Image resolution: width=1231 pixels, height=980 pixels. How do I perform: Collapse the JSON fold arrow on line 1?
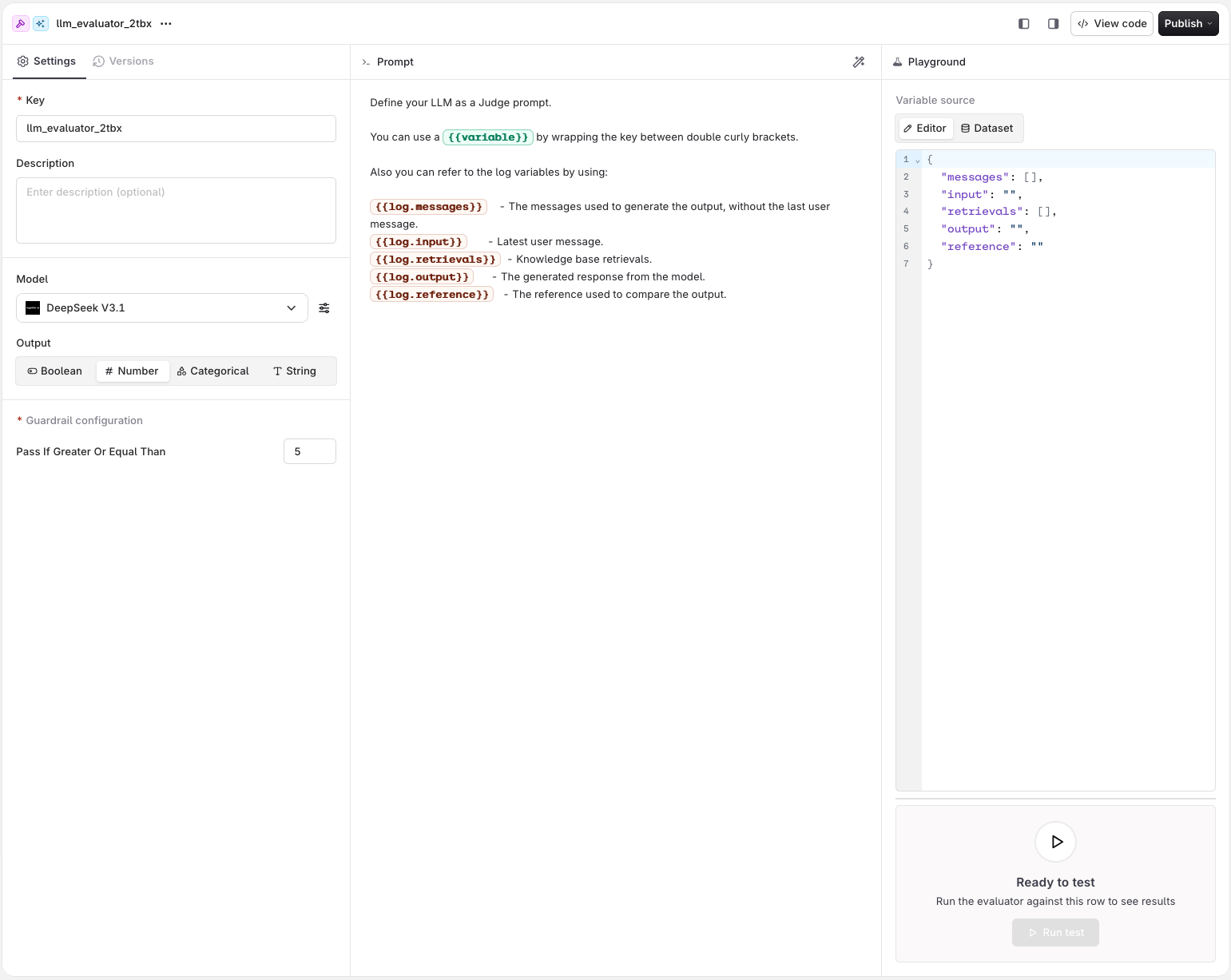pos(917,161)
